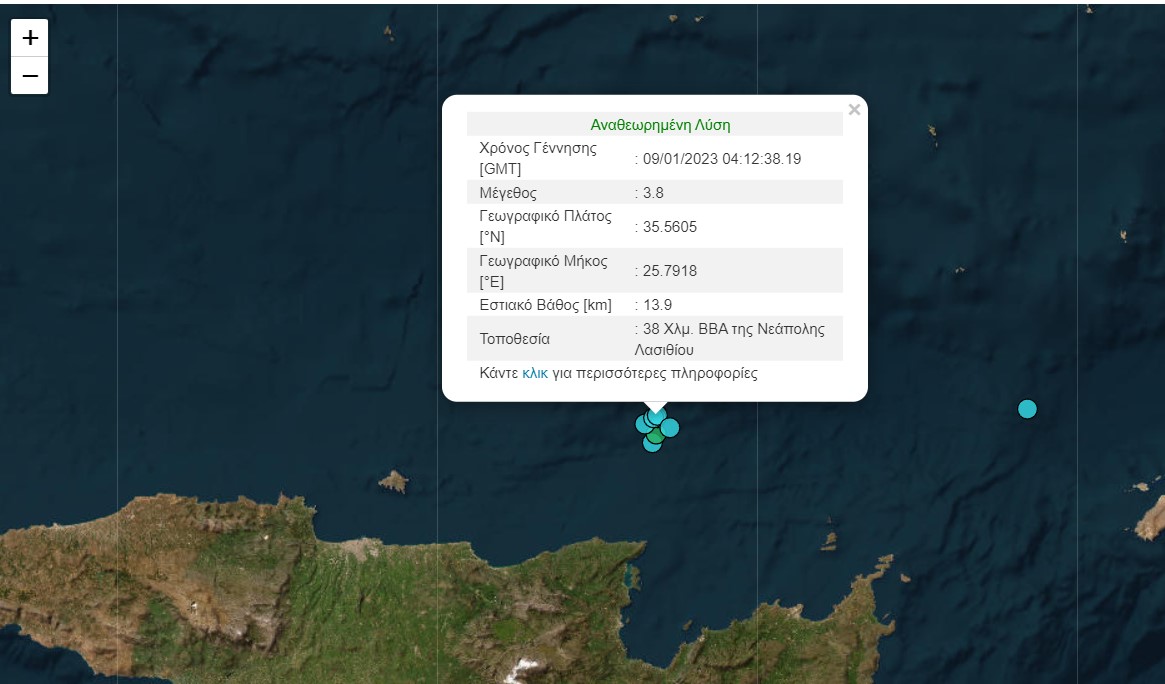Click the longitude value 25.7918
Screen dimensions: 1165x684
670,271
